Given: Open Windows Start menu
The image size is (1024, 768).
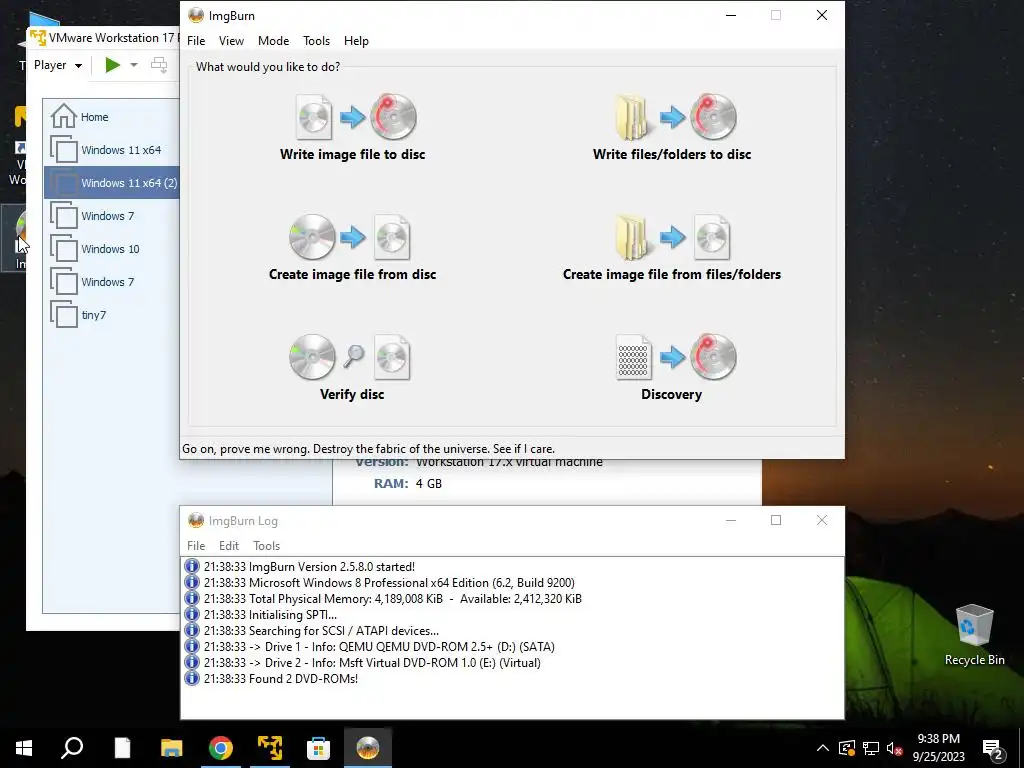Looking at the screenshot, I should coord(24,748).
